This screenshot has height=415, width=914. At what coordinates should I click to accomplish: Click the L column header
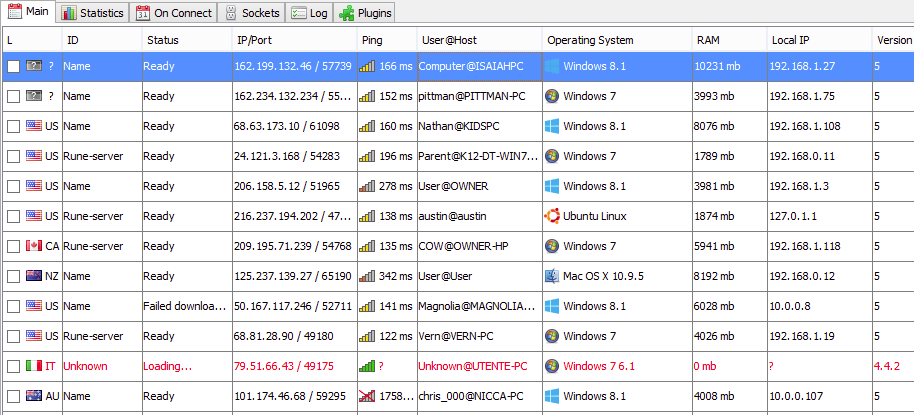coord(32,40)
